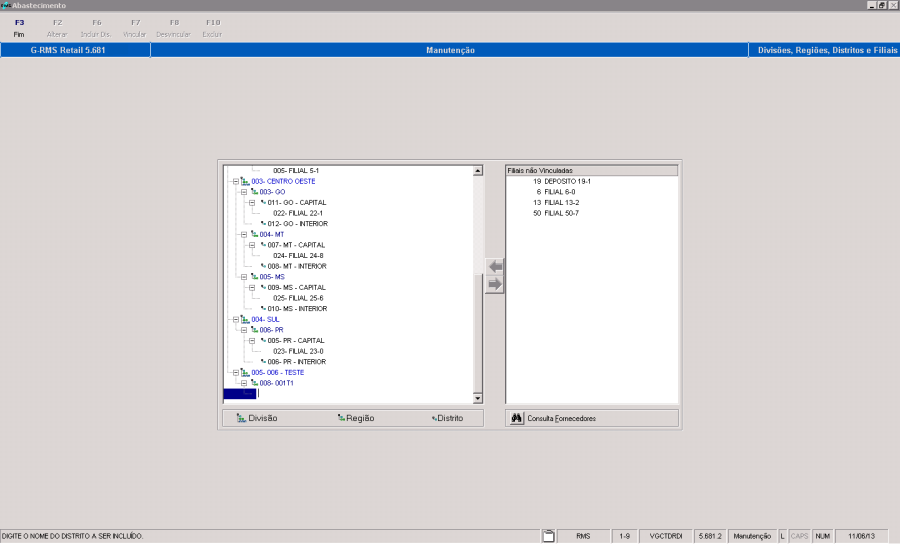
Task: Click the region icon beside 005- MS
Action: (x=254, y=277)
